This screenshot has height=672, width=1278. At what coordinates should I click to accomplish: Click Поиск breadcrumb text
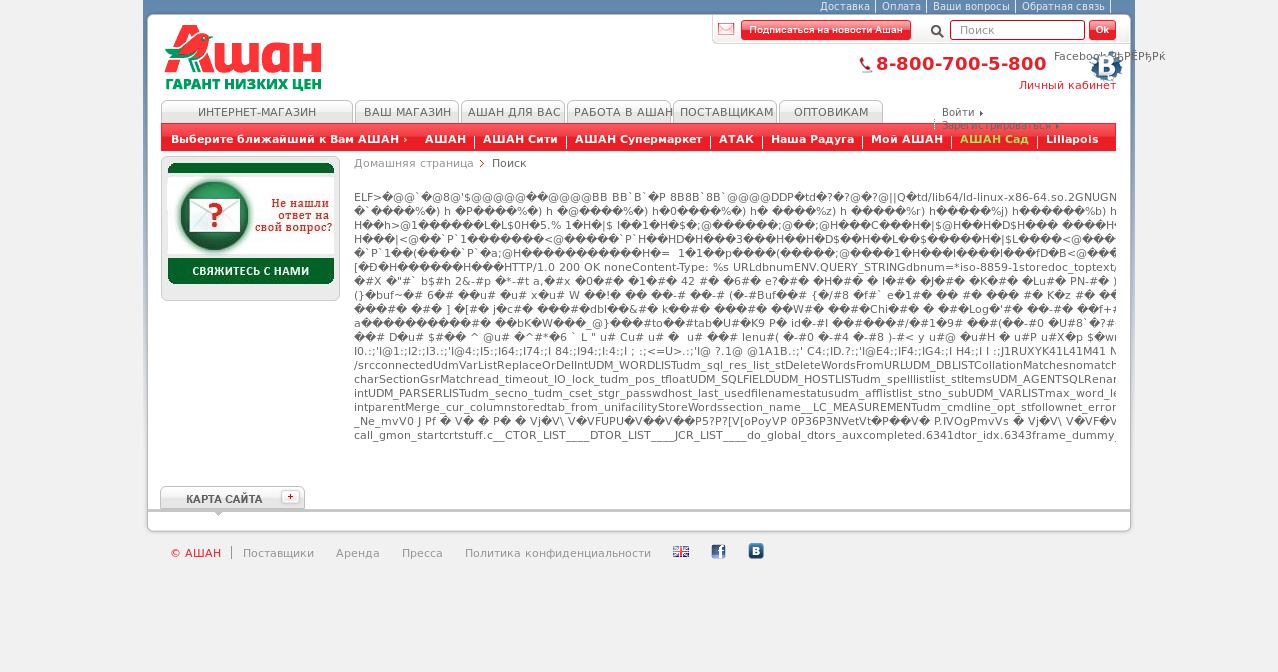(509, 163)
